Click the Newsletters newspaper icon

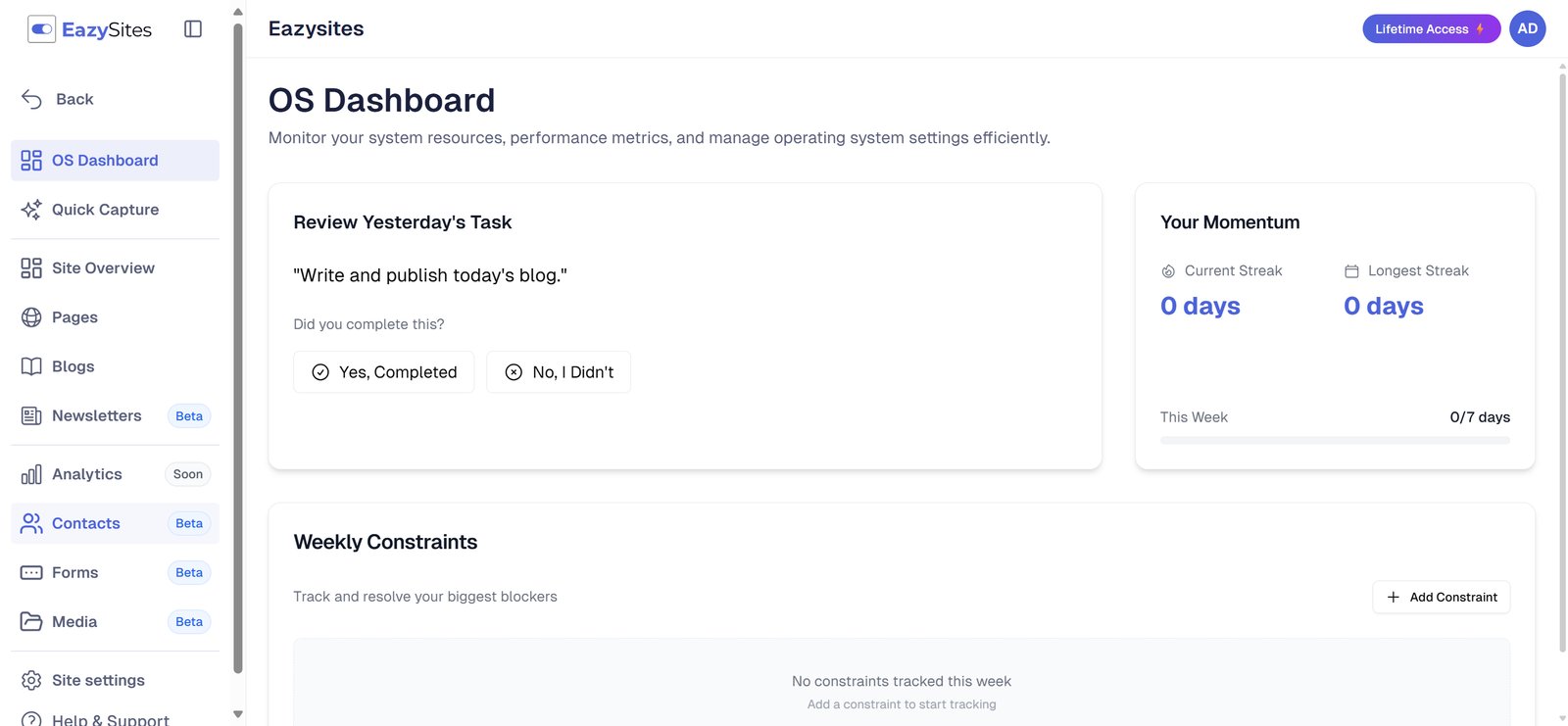[x=31, y=416]
